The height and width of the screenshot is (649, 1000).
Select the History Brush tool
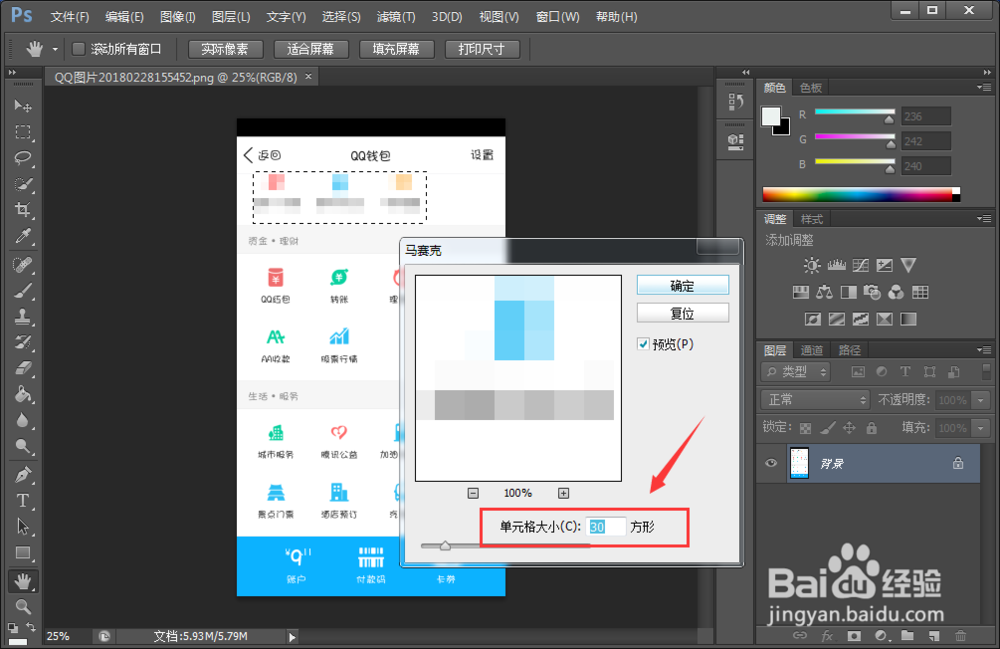coord(23,342)
